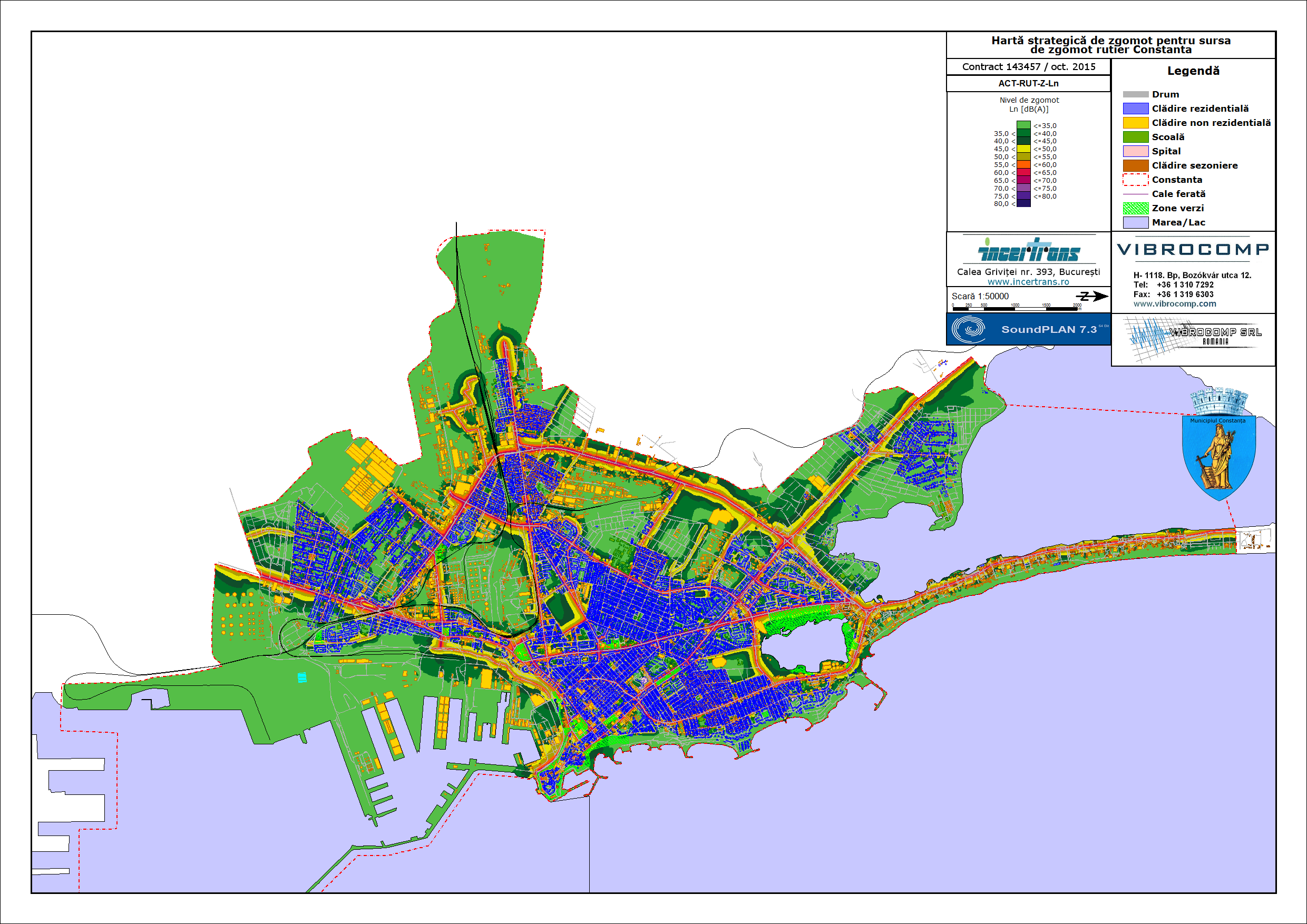
Task: Click the VIBROCOMP logo text
Action: [1193, 250]
